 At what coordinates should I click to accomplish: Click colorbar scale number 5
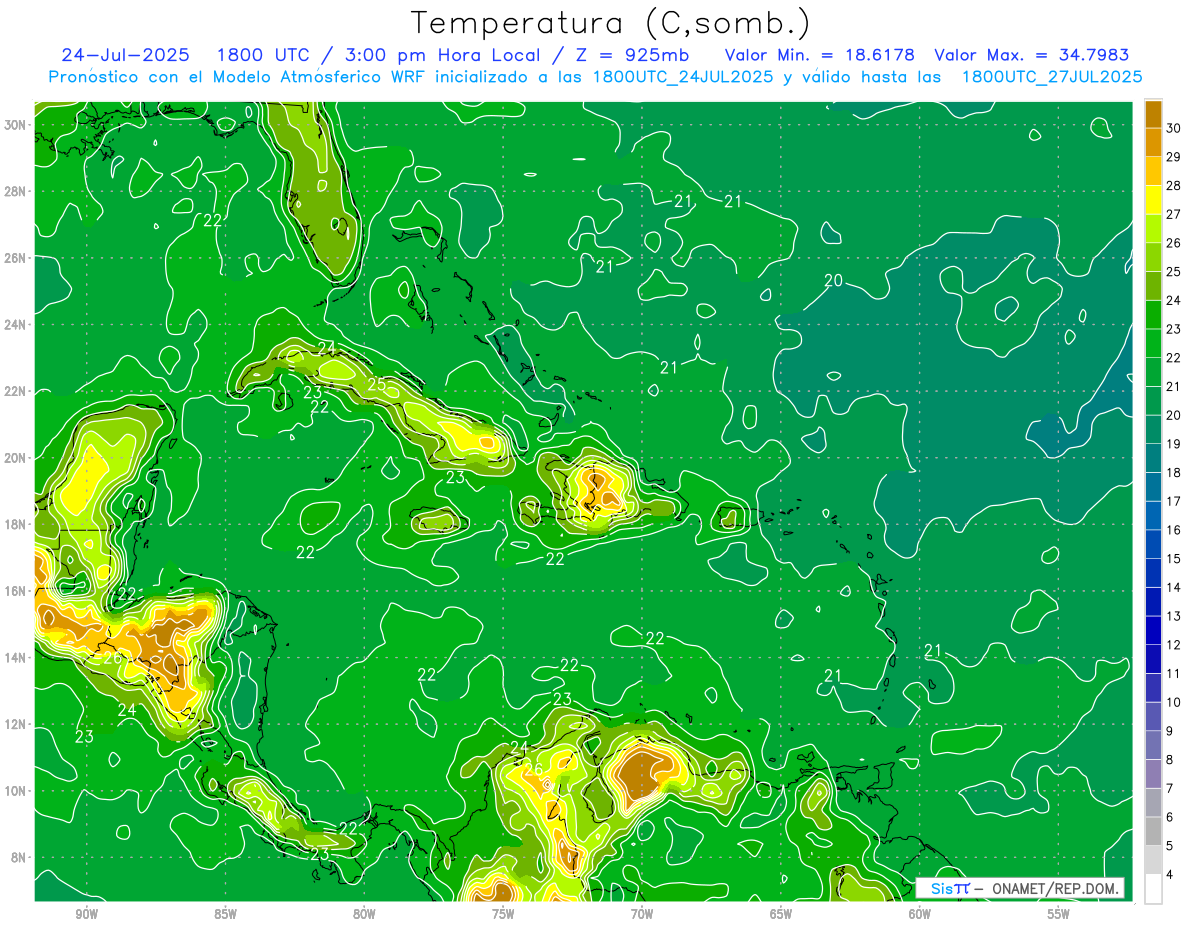tap(1170, 846)
